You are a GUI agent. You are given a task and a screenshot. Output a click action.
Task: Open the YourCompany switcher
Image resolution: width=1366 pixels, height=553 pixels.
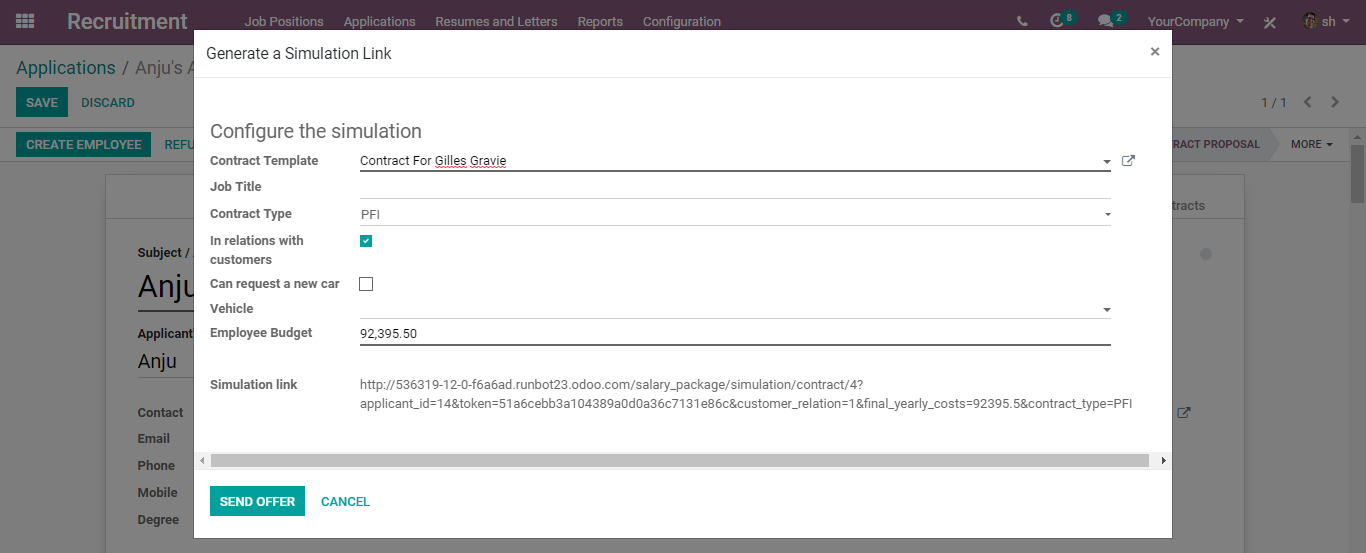pyautogui.click(x=1196, y=21)
